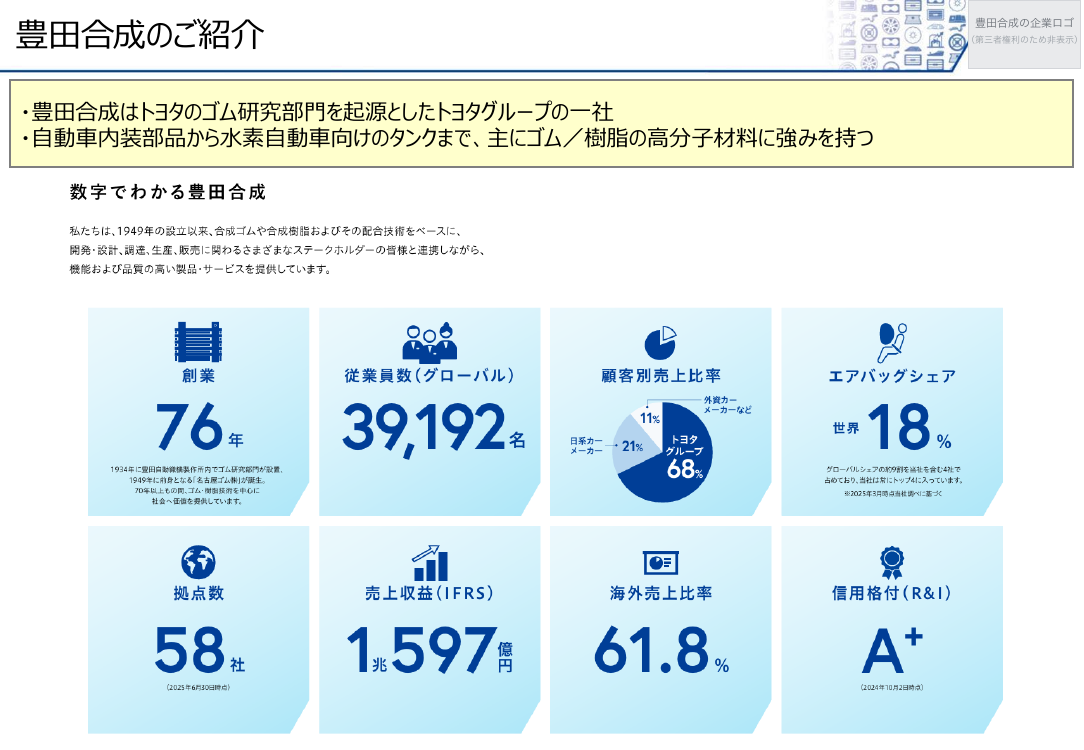Click the 76年 figure
Viewport: 1084px width, 750px height.
click(199, 426)
